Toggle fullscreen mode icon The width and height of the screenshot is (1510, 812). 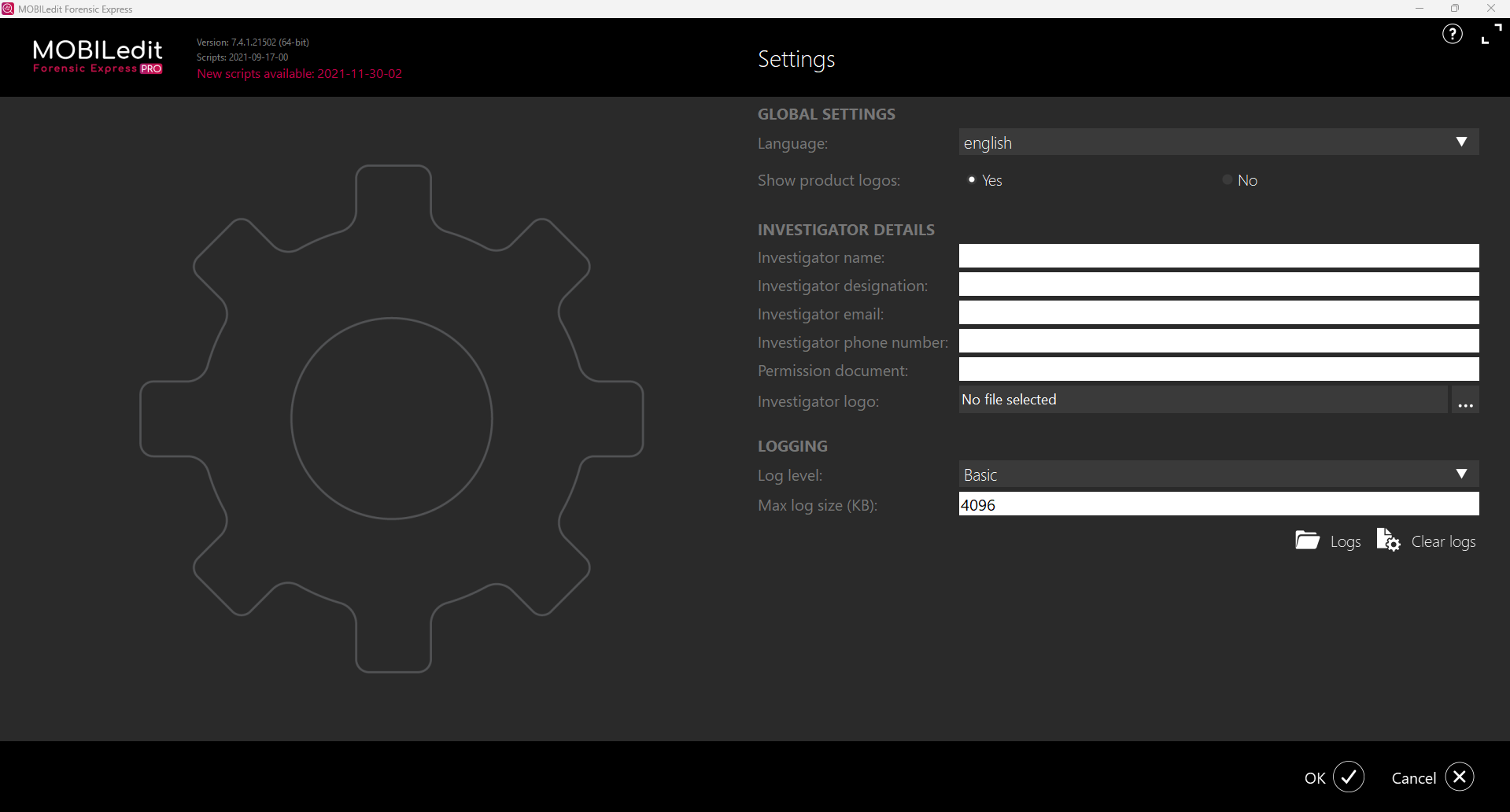[x=1491, y=34]
